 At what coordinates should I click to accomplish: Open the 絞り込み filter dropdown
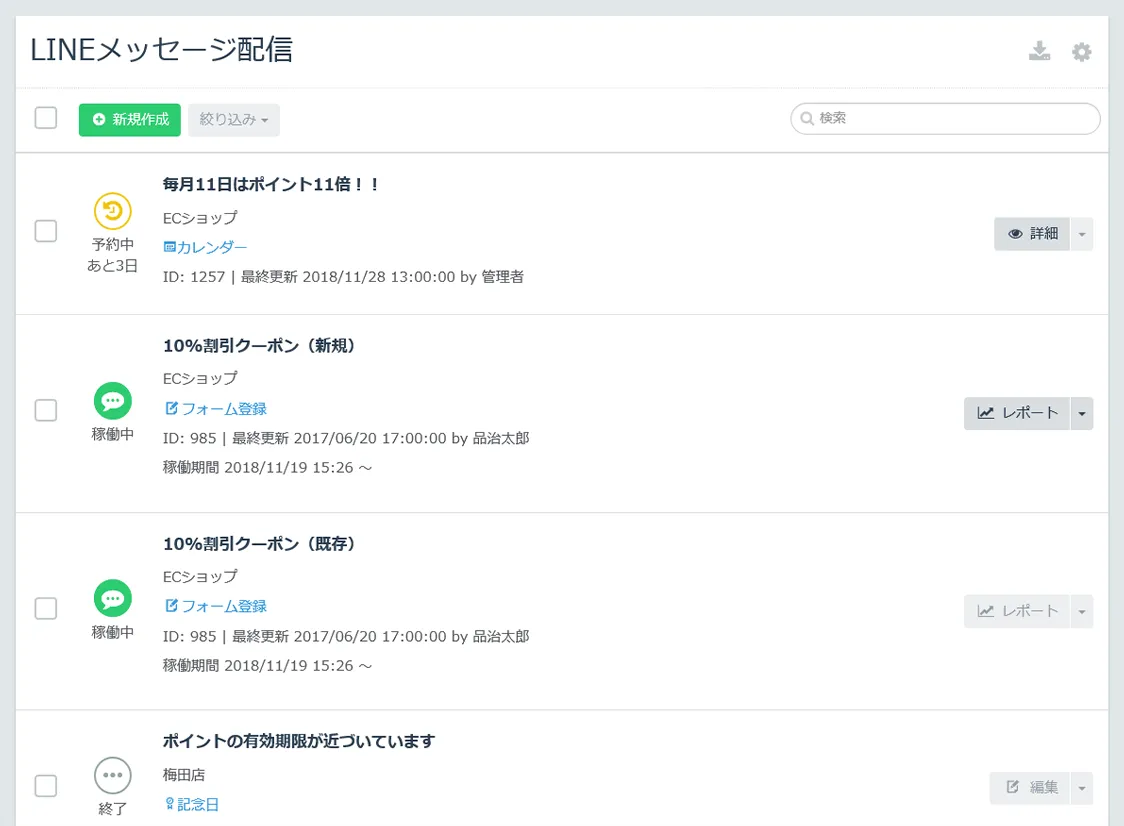234,120
